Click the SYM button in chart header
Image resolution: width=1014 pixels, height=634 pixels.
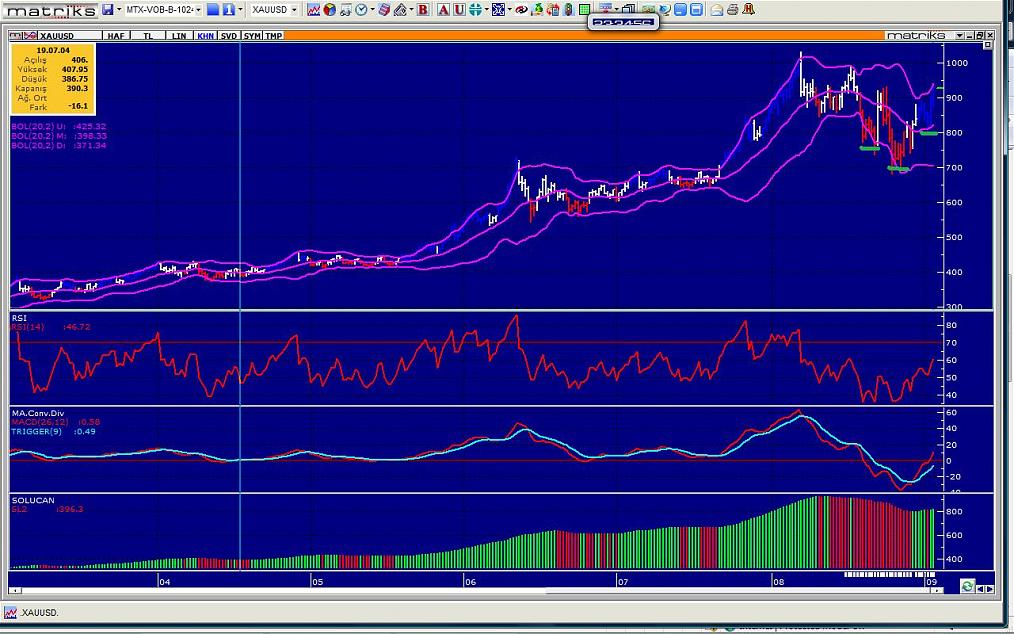coord(252,35)
